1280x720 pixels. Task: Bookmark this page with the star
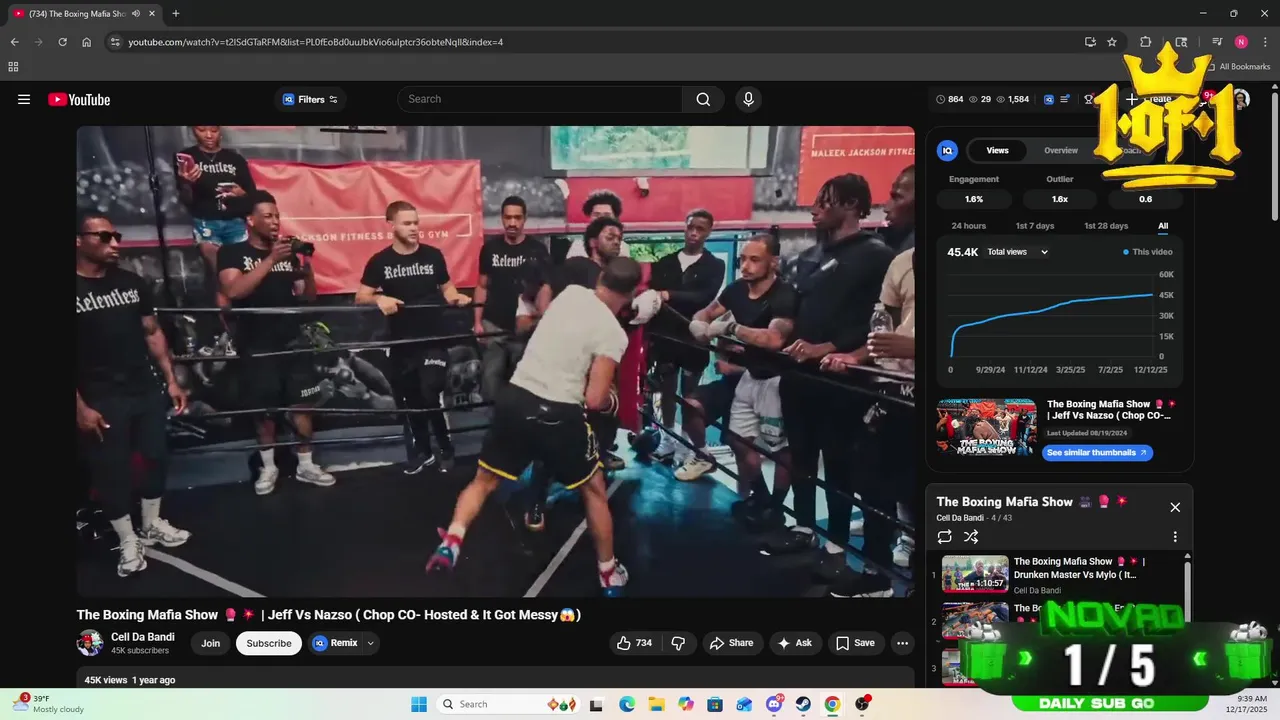tap(1112, 42)
